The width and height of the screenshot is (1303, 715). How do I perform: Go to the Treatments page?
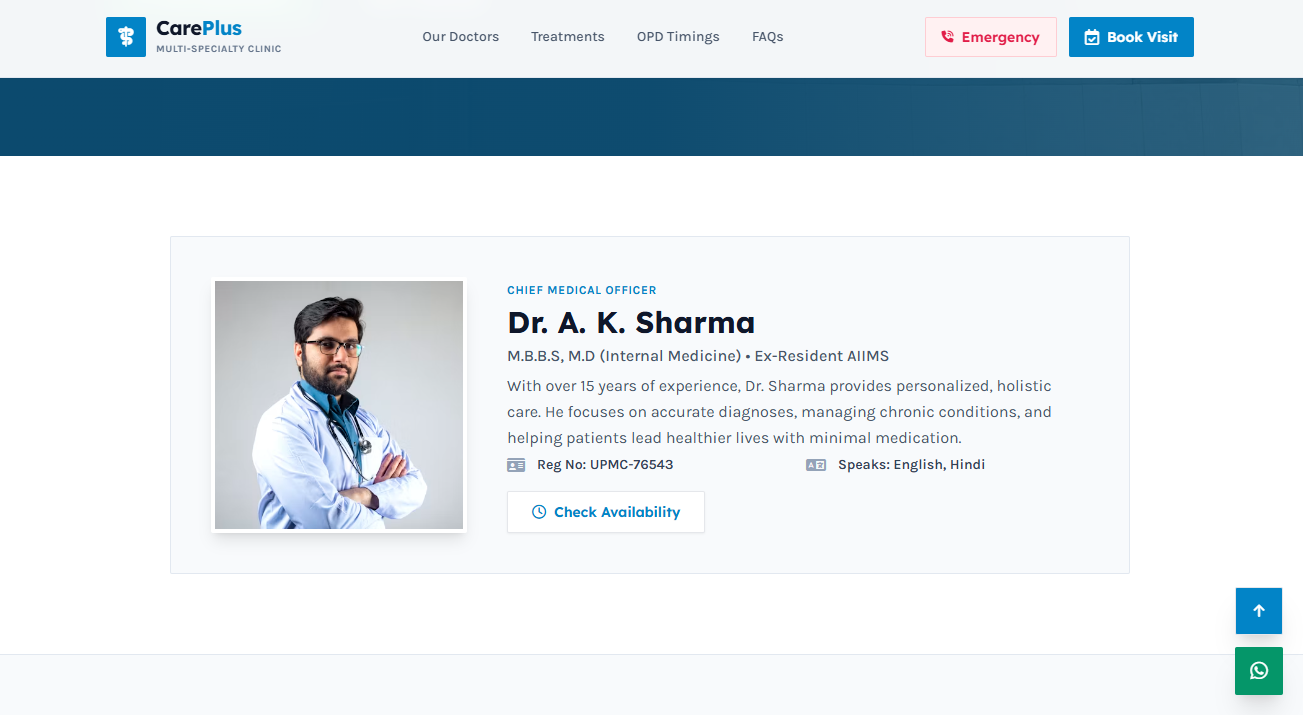568,37
